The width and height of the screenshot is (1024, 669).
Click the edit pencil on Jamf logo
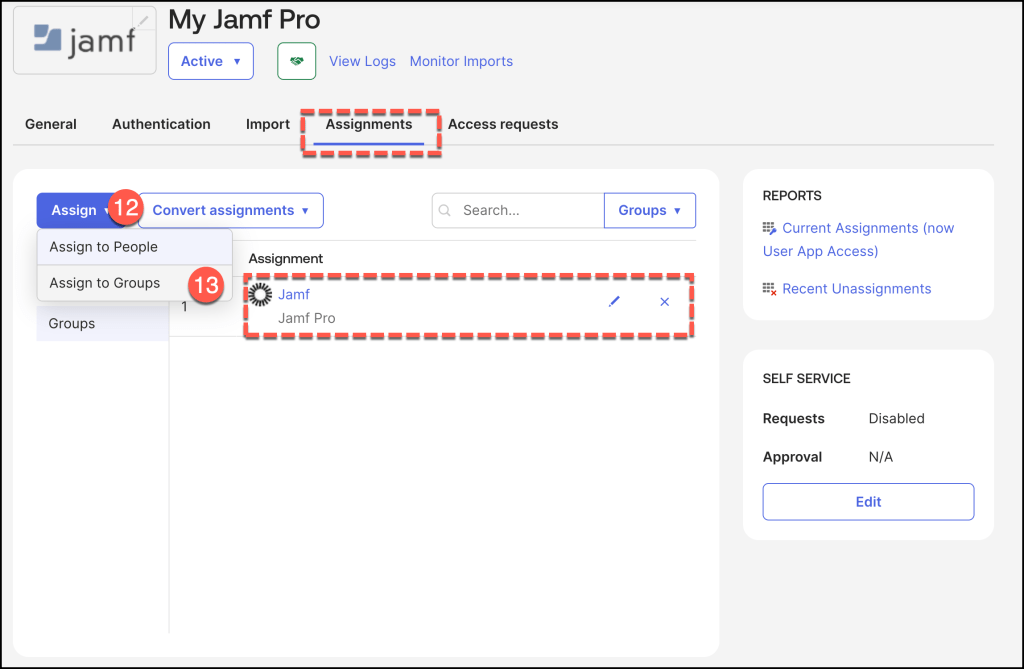tap(144, 20)
